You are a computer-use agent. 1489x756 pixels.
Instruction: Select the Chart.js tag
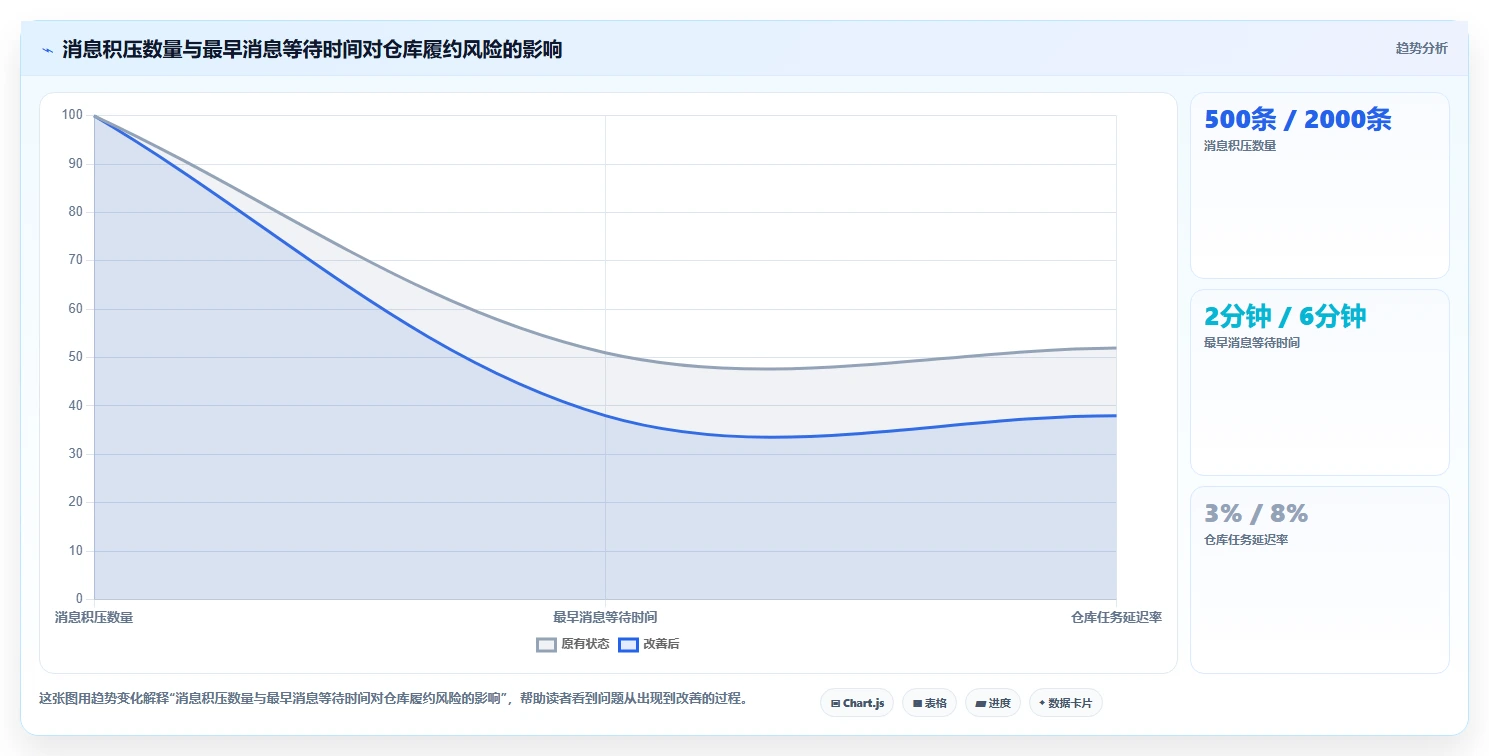(x=857, y=703)
